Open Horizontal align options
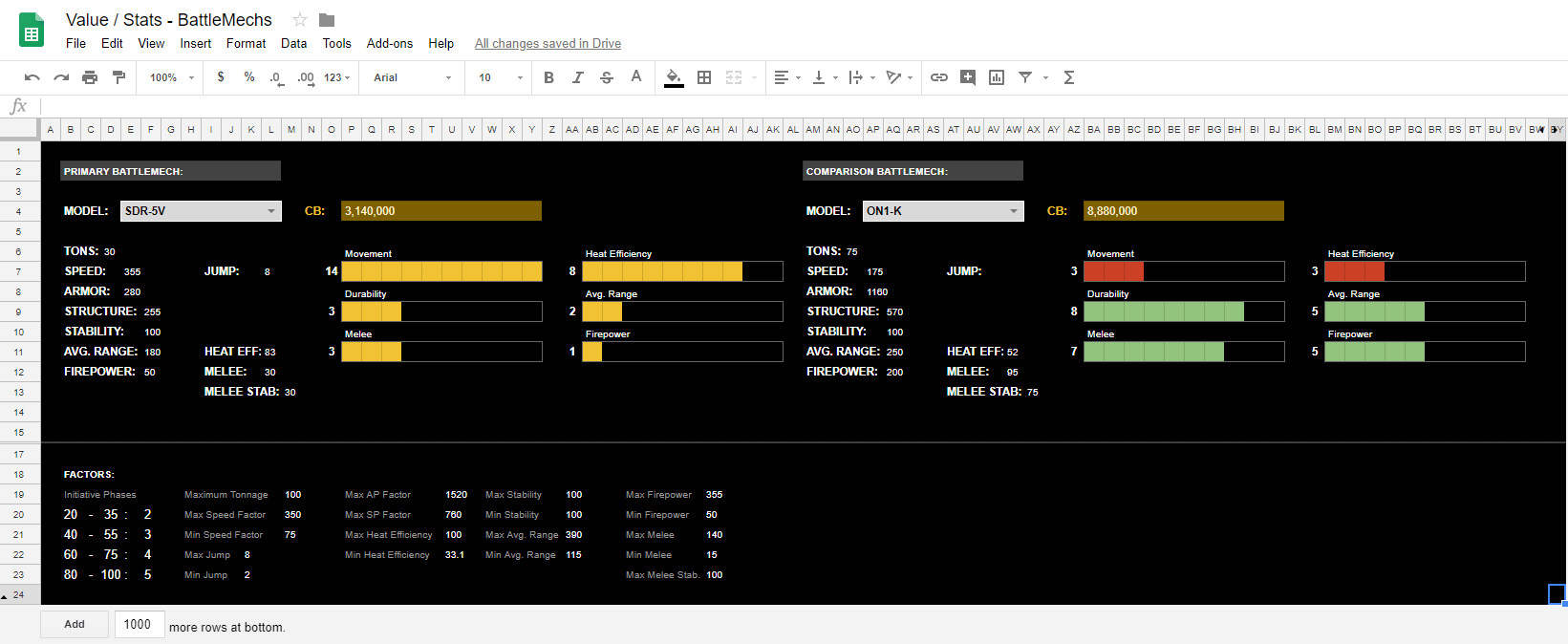The image size is (1568, 644). tap(787, 77)
